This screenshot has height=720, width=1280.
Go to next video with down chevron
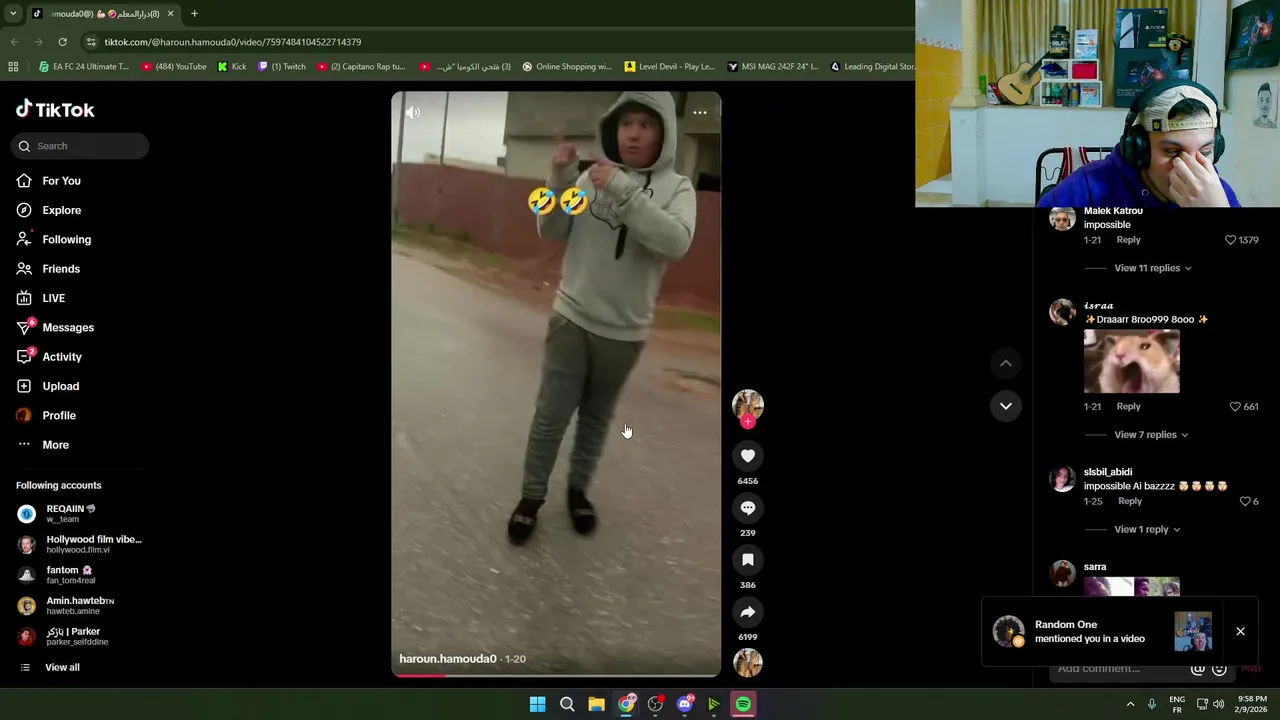click(1006, 406)
